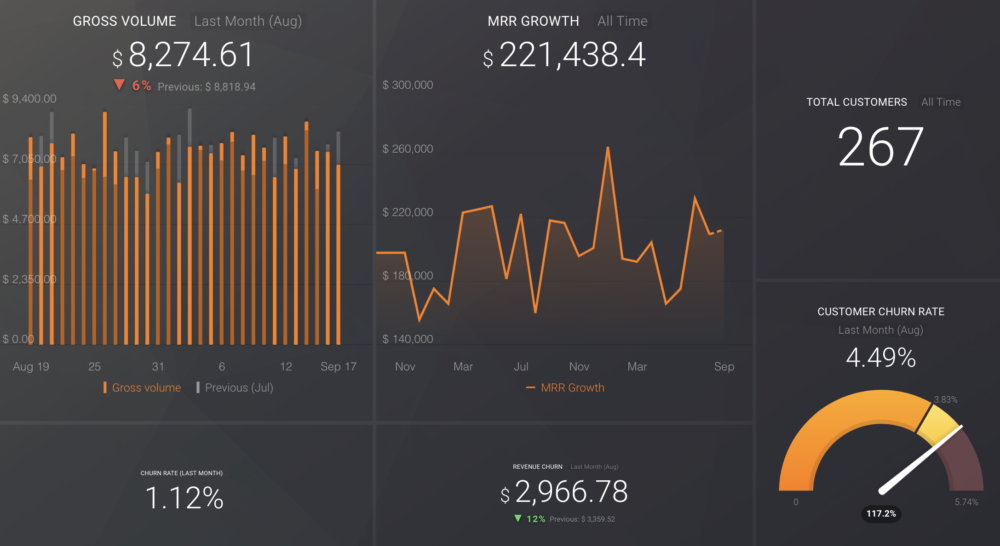Click the 4.49% churn rate value
Image resolution: width=1000 pixels, height=546 pixels.
[881, 357]
